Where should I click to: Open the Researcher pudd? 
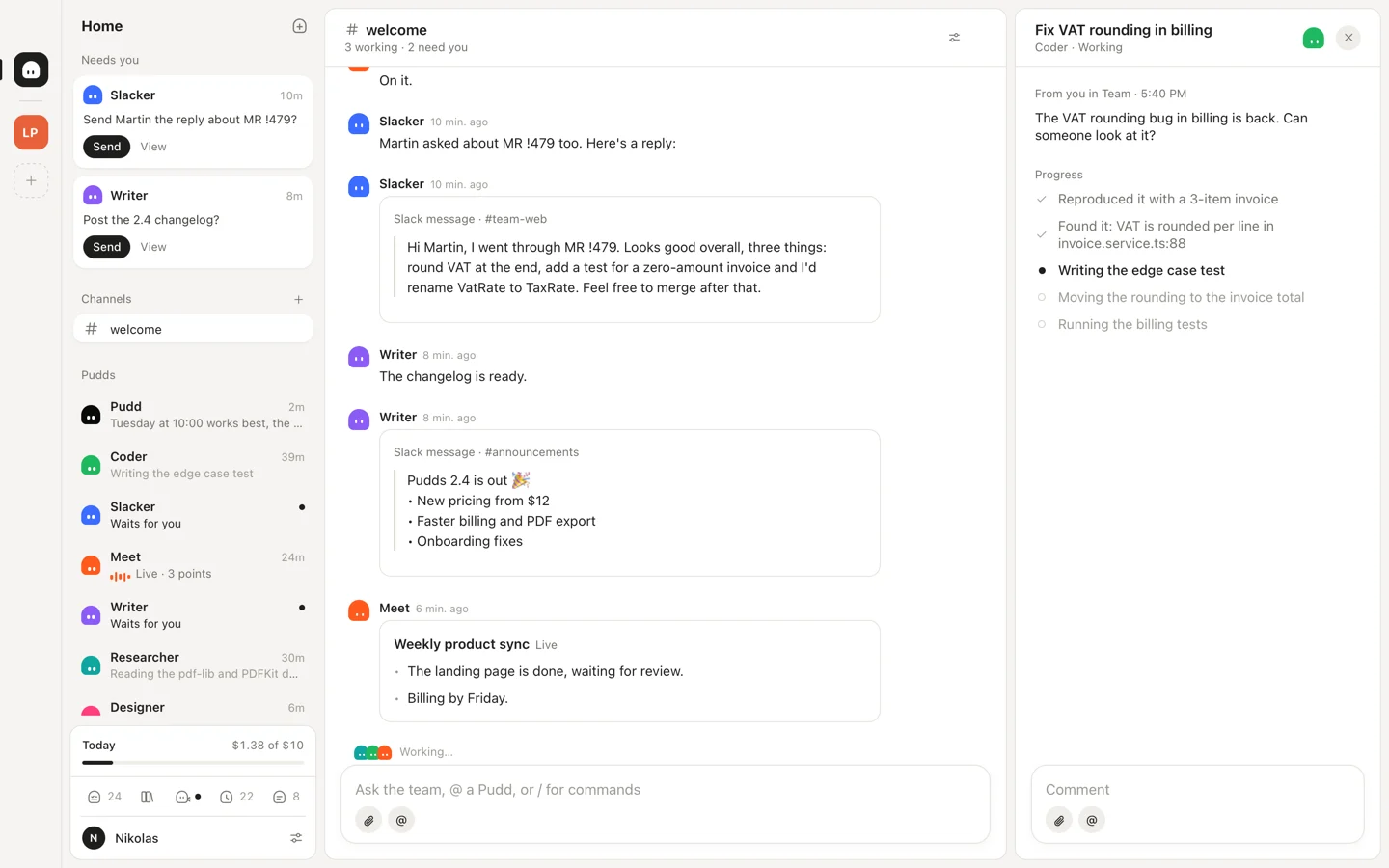[x=193, y=665]
